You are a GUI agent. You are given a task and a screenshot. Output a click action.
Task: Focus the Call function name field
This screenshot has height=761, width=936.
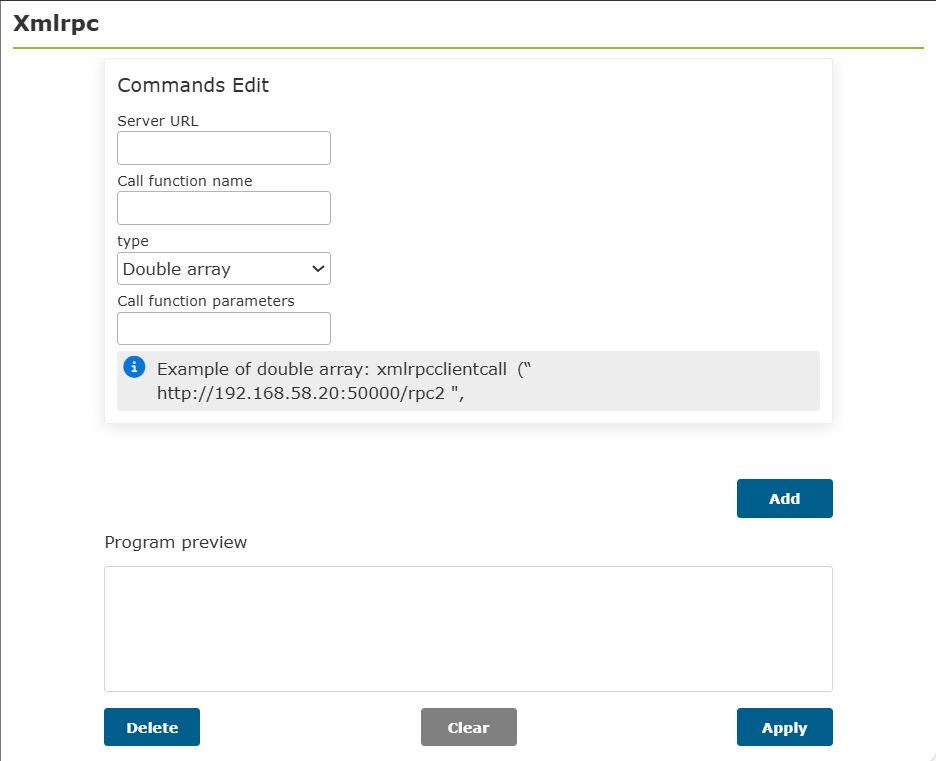(x=224, y=208)
